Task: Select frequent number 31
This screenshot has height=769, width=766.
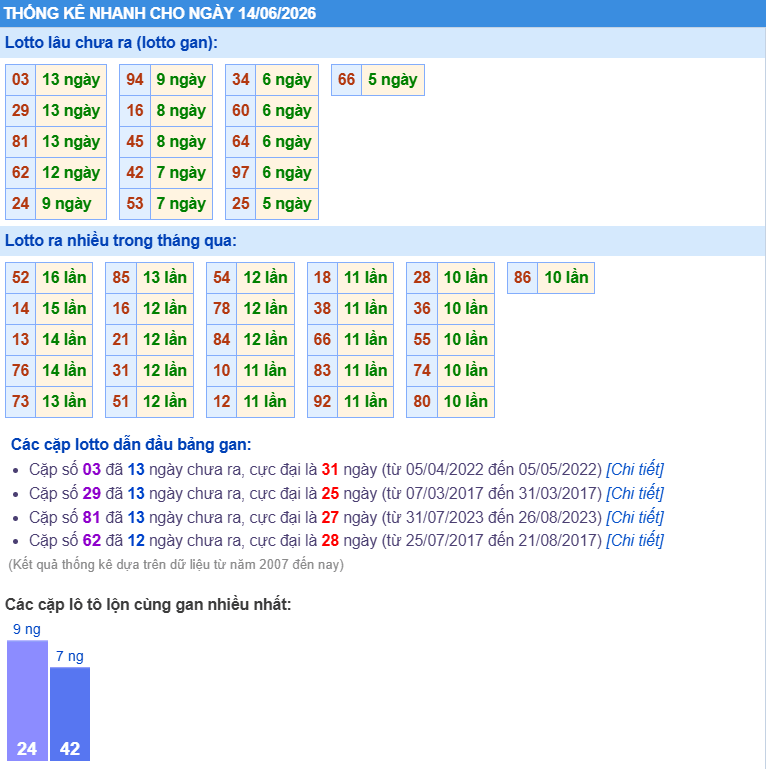Action: [121, 370]
